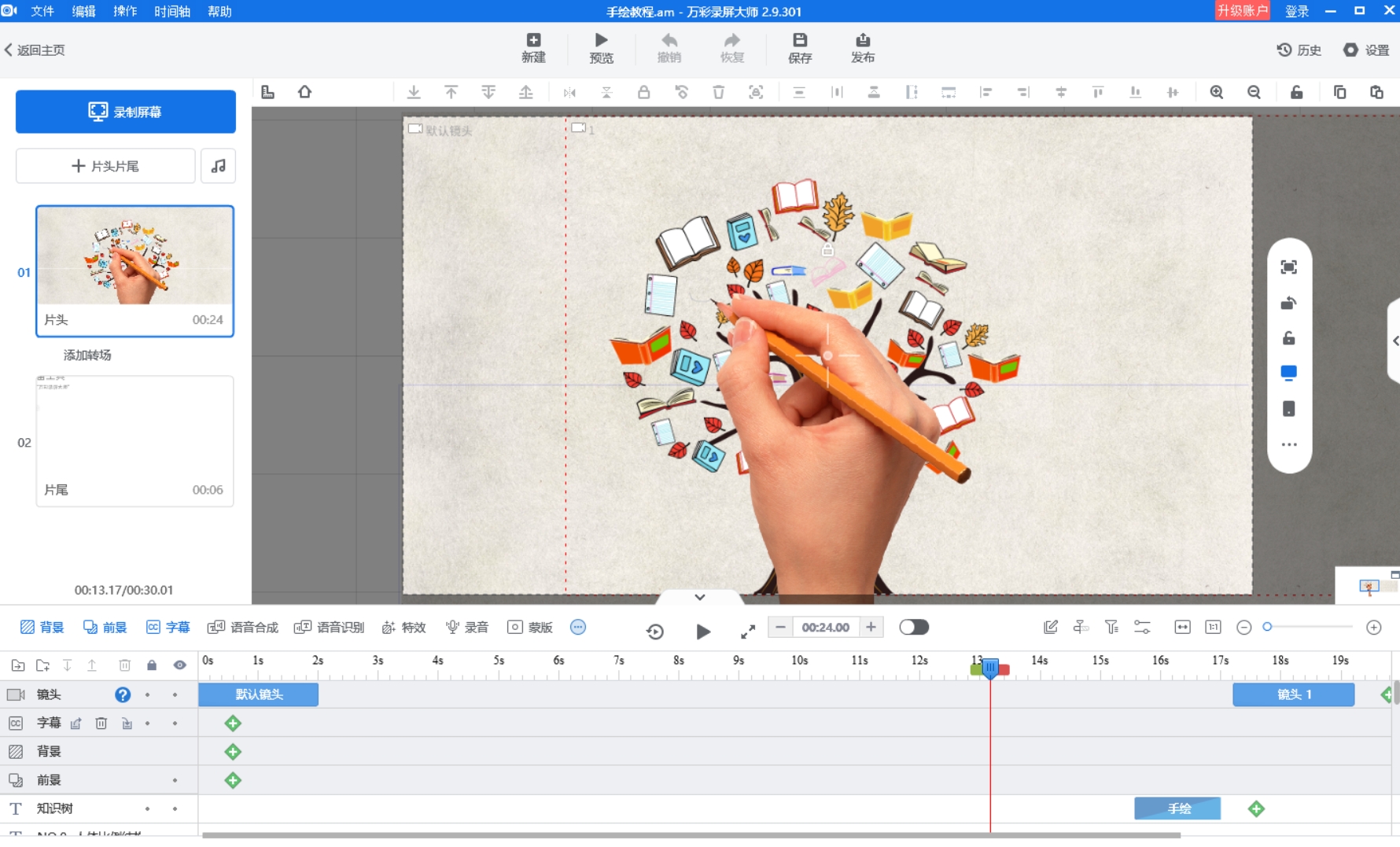Image resolution: width=1400 pixels, height=847 pixels.
Task: Click the mobile device icon in right panel
Action: tap(1288, 409)
